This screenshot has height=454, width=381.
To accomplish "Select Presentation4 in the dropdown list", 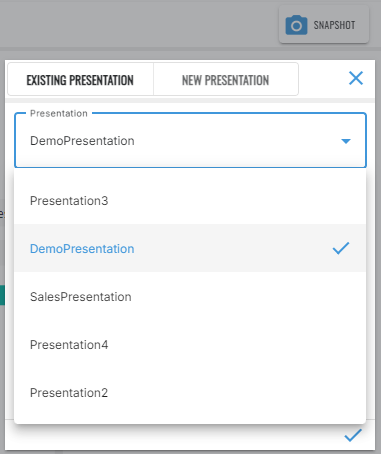I will point(190,344).
